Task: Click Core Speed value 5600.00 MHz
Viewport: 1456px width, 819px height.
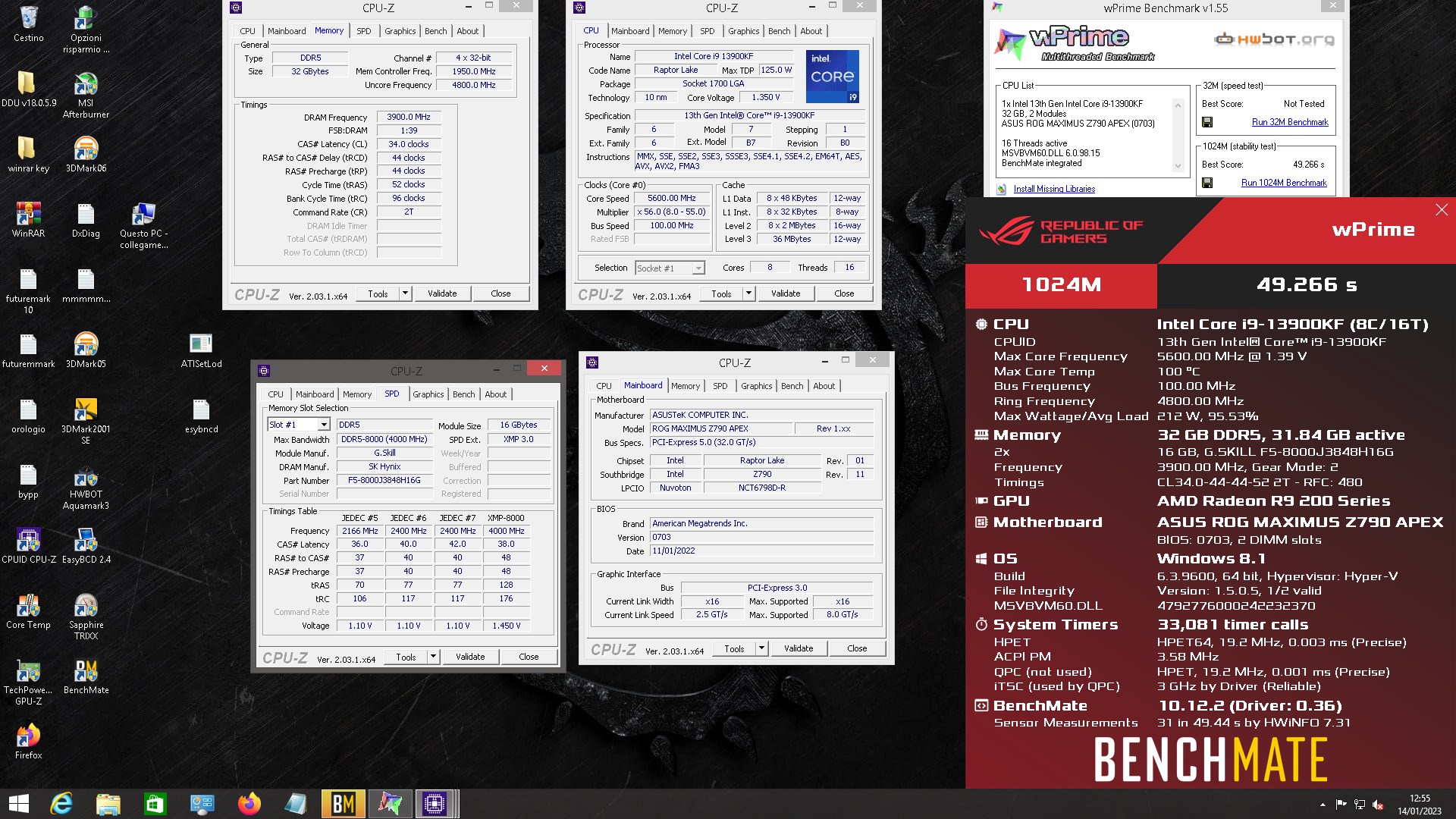Action: [671, 198]
